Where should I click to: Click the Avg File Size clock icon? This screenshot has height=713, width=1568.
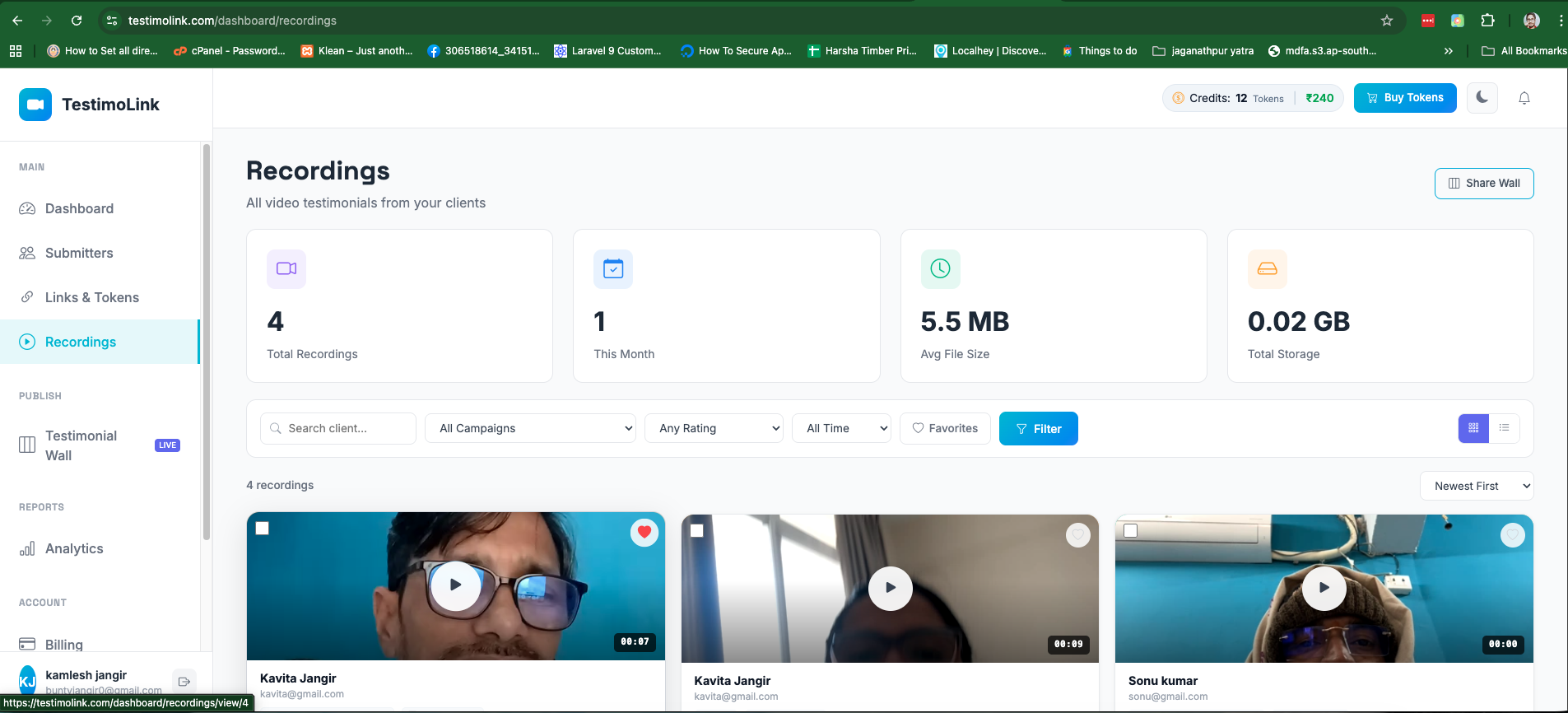tap(940, 268)
